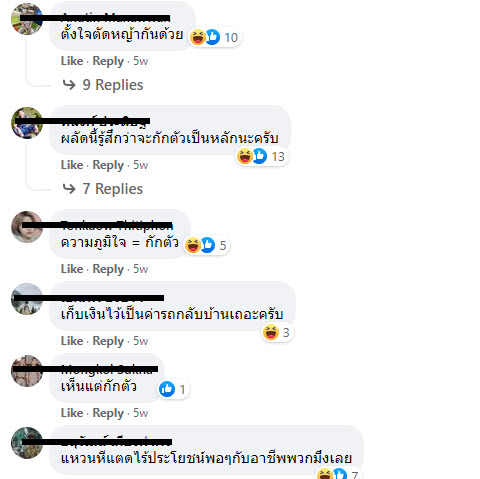View the 13 reactions on the second comment
The image size is (480, 479).
262,156
